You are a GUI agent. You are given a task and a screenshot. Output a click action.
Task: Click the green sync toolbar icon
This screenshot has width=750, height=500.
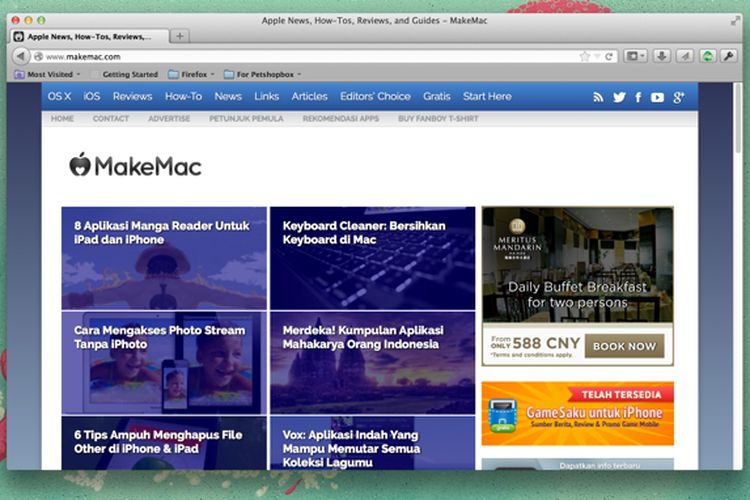[x=708, y=56]
